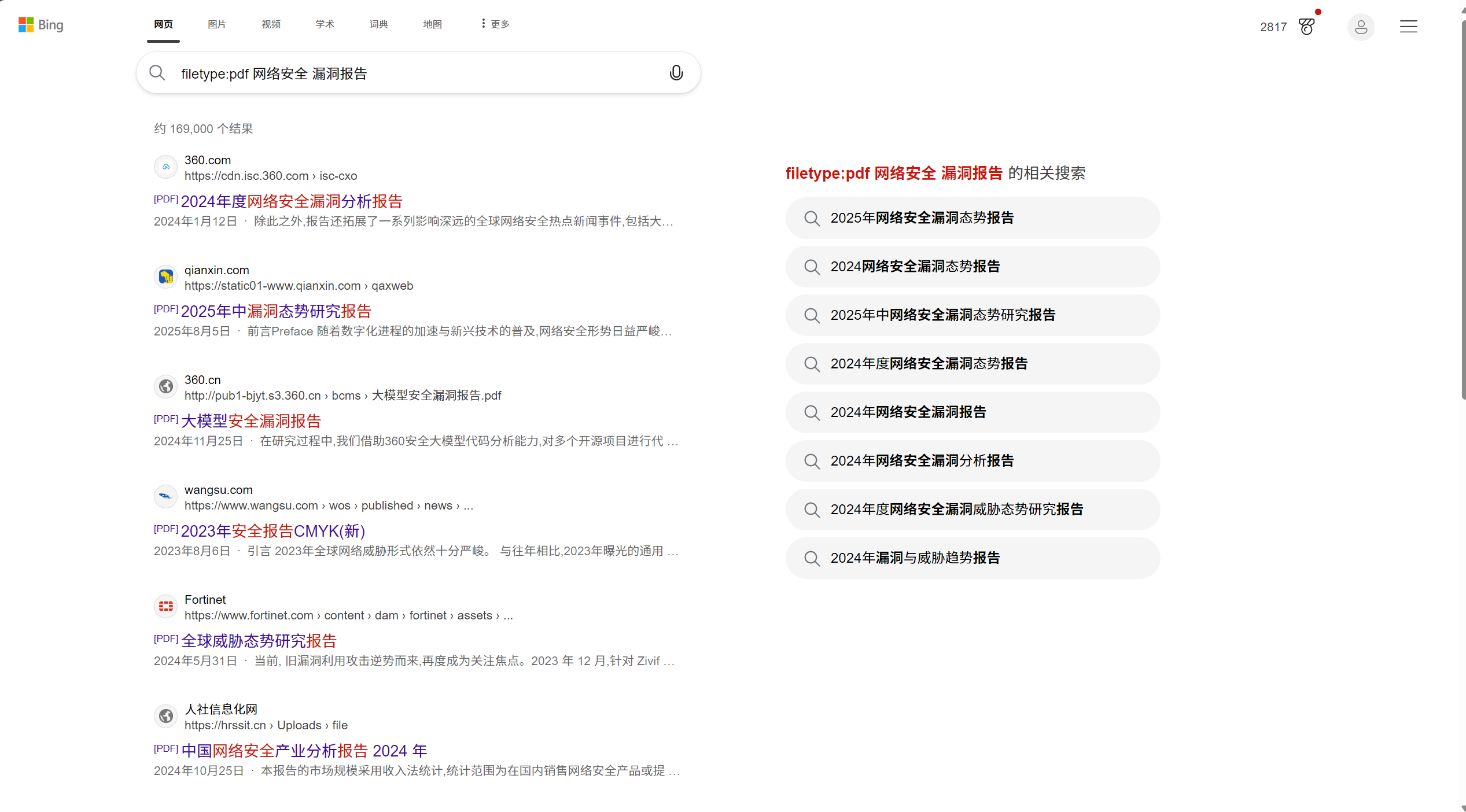Switch to the 地图 tab
The image size is (1466, 812).
pyautogui.click(x=432, y=24)
